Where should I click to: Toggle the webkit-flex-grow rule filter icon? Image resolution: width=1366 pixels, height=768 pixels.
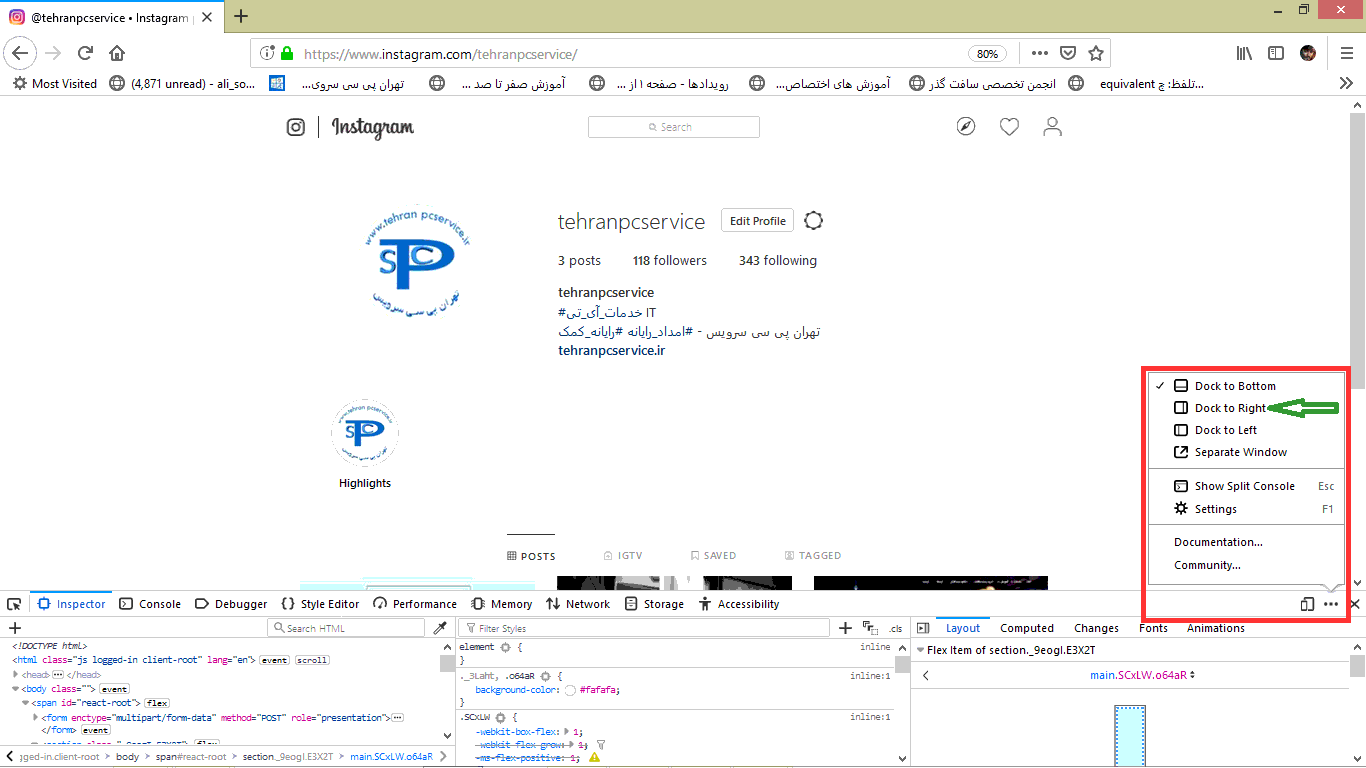coord(601,745)
